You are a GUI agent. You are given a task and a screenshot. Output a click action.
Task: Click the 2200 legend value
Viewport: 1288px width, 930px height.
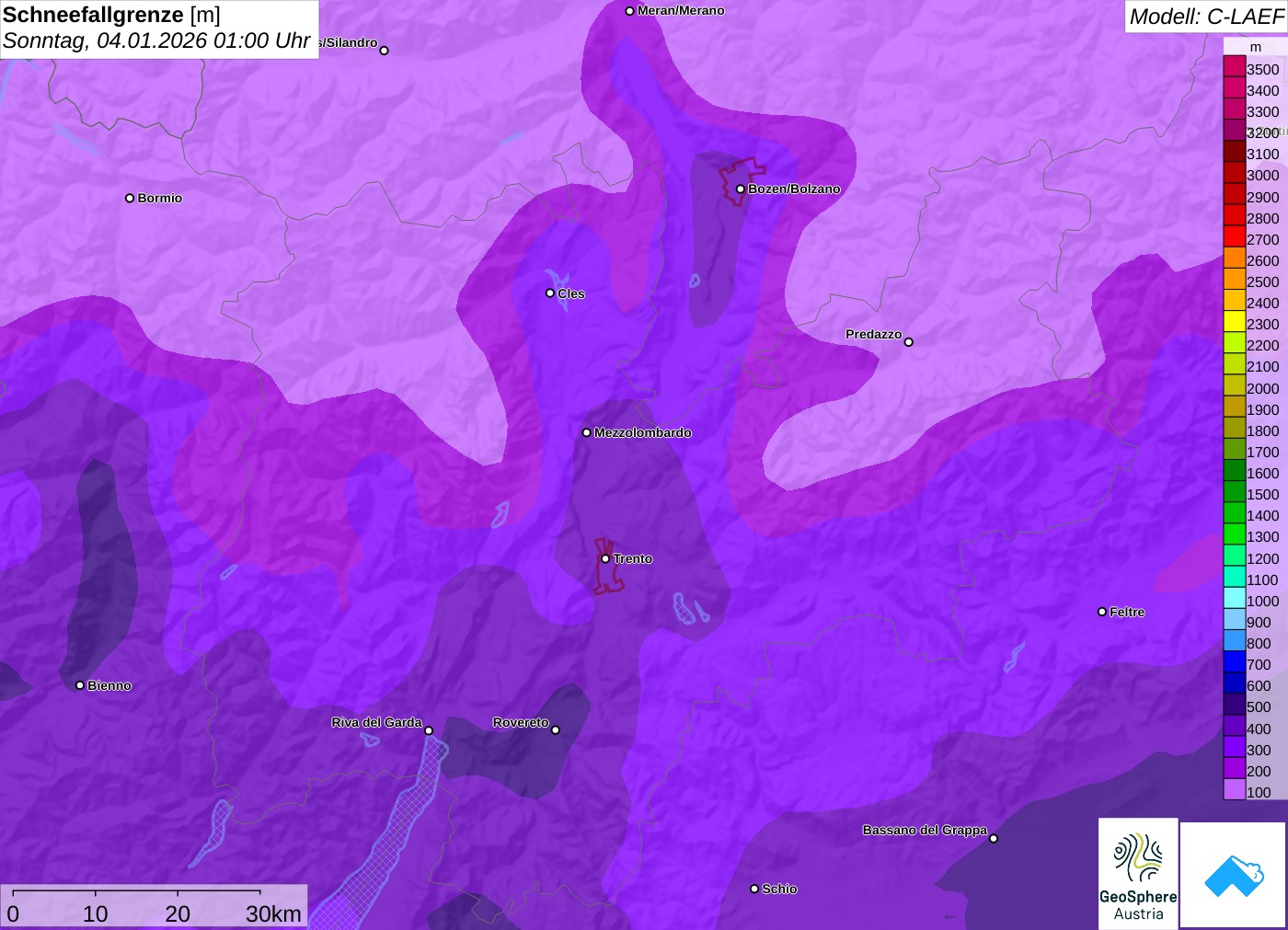1263,346
